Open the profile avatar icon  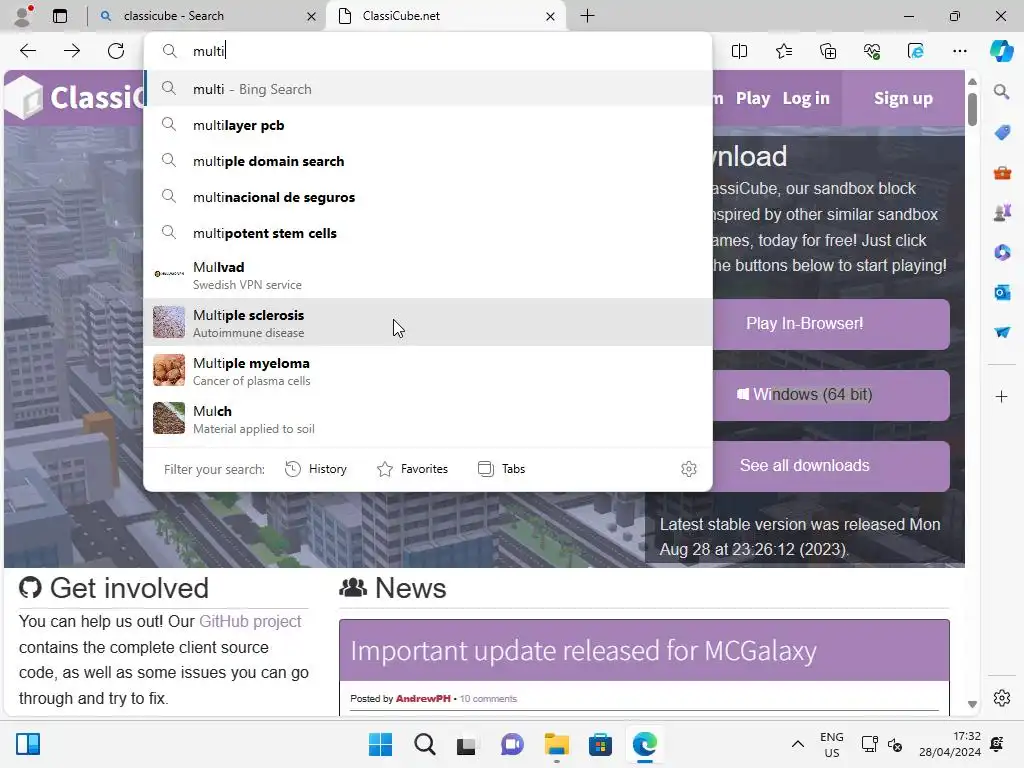pos(24,16)
